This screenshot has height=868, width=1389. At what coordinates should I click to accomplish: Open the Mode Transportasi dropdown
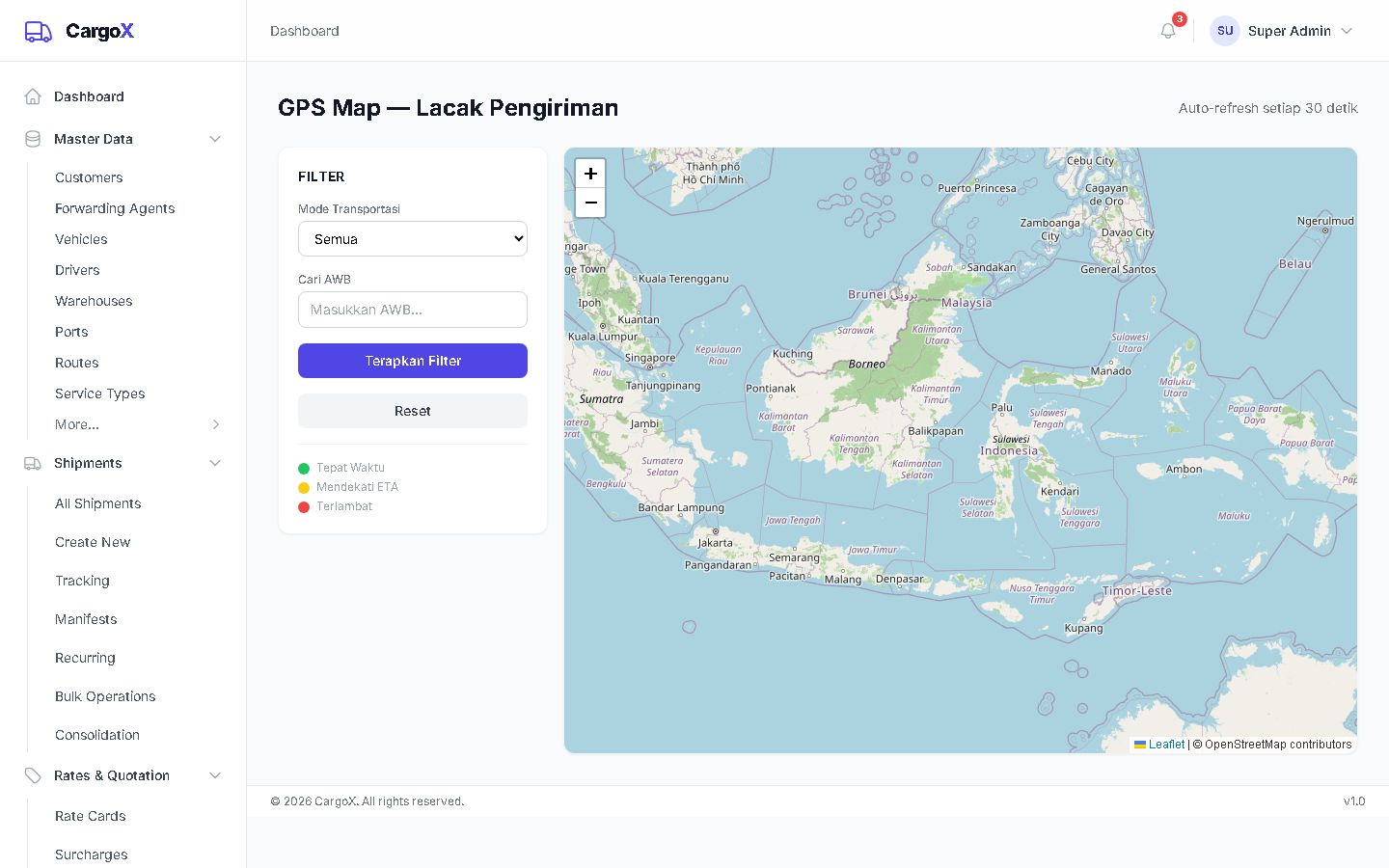click(413, 239)
